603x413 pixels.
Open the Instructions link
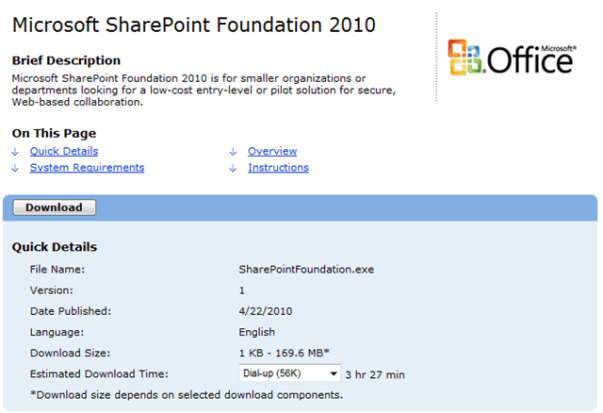click(x=278, y=167)
